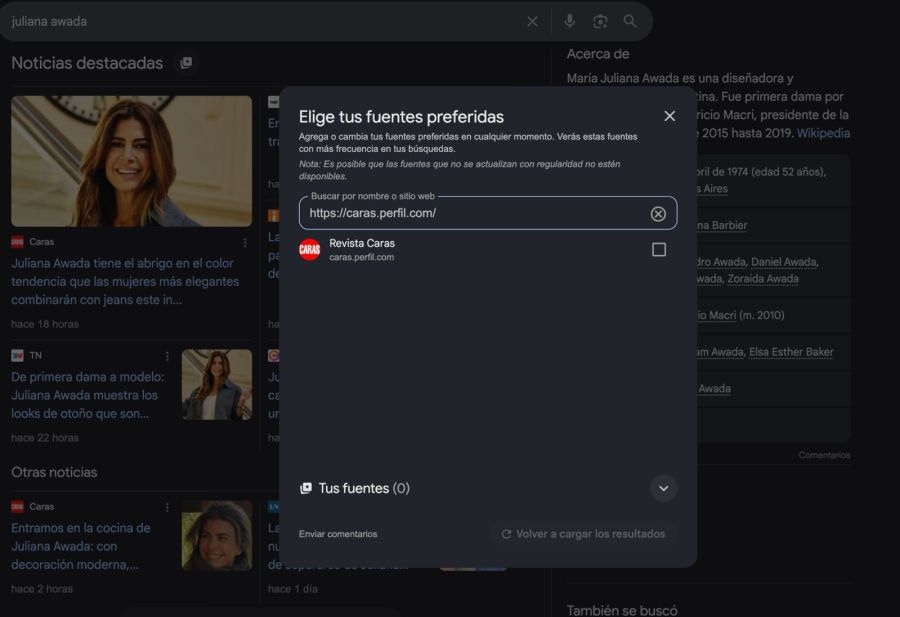Clear the source search field text
The image size is (900, 617).
tap(658, 214)
